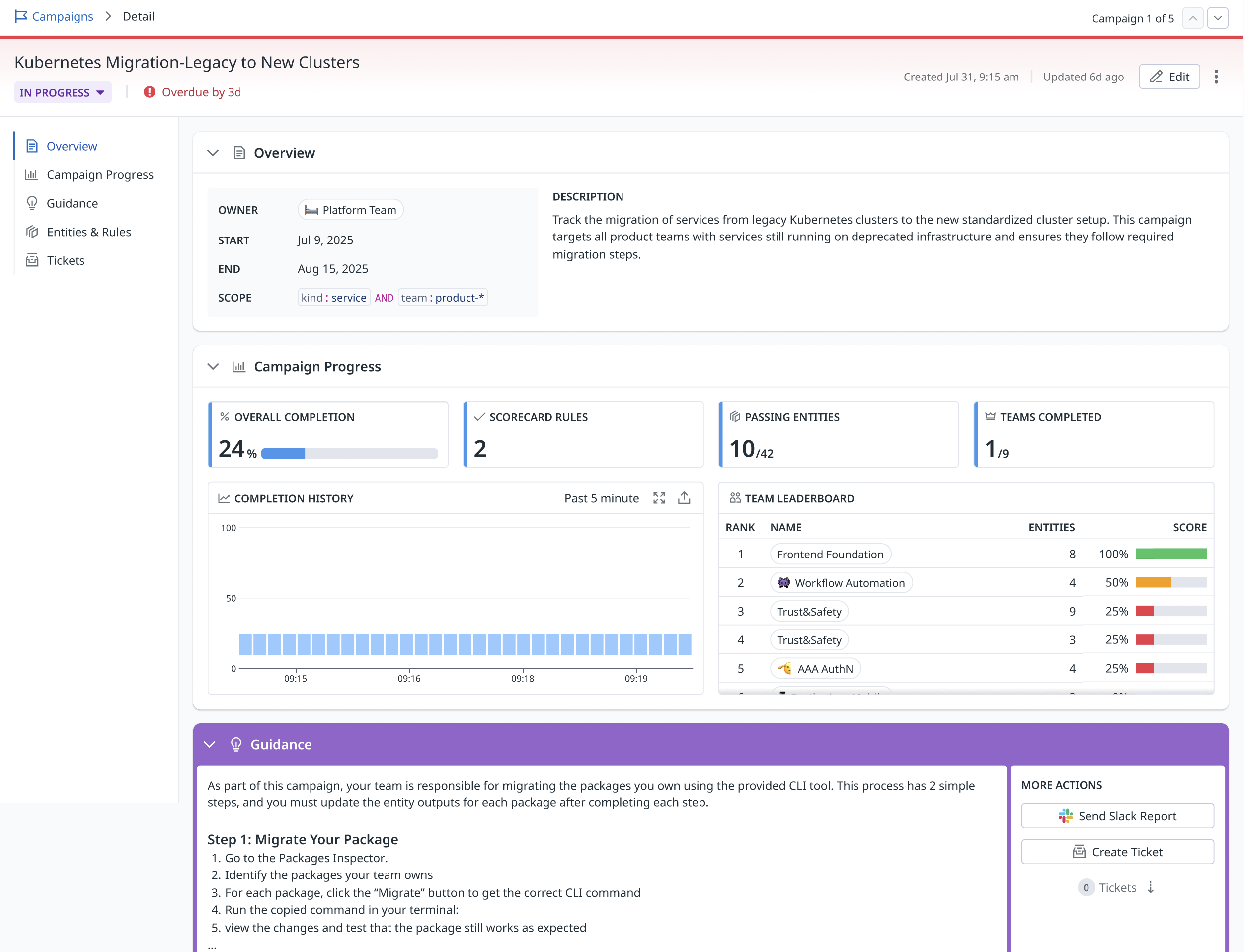Open the Packages Inspector link
Image resolution: width=1244 pixels, height=952 pixels.
coord(331,858)
